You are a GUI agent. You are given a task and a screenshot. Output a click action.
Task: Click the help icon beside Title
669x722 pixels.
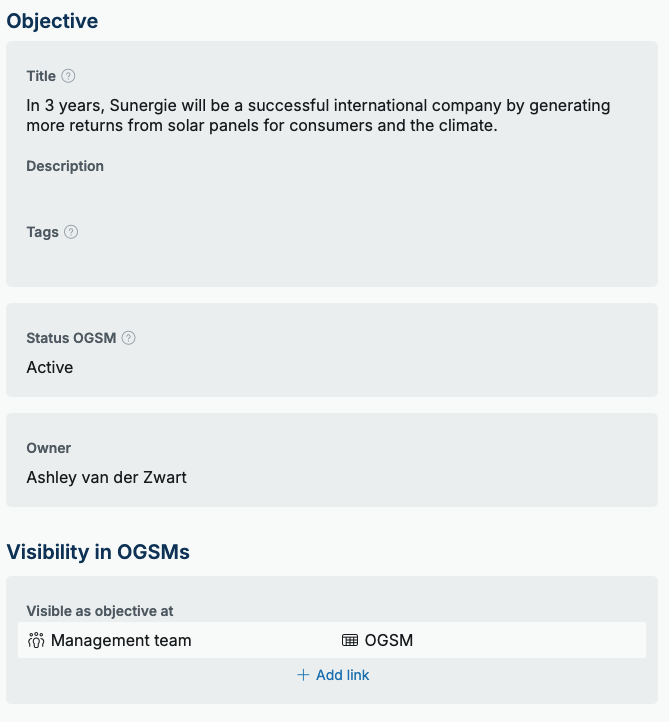[x=68, y=76]
